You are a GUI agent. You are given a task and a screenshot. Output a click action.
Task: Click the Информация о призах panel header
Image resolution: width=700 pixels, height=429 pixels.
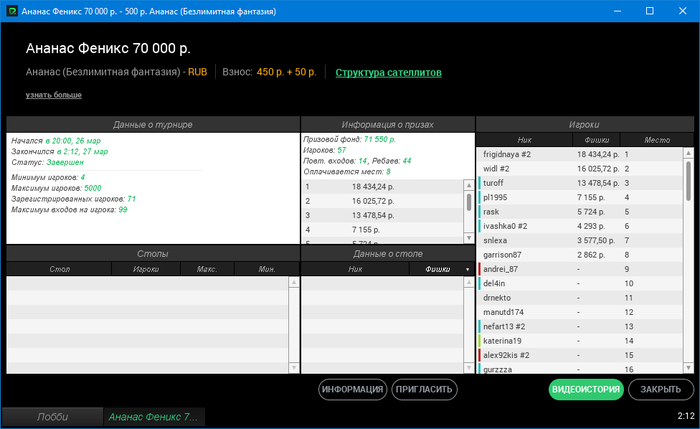pos(388,125)
